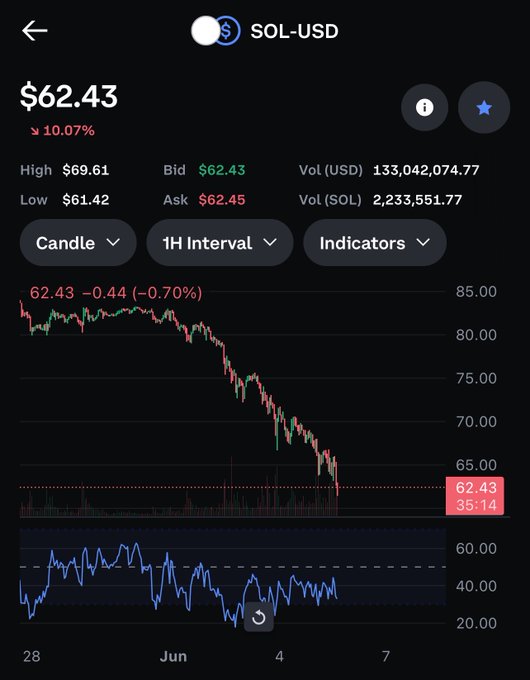Open the Candle chart type dropdown
530x680 pixels.
click(x=78, y=242)
